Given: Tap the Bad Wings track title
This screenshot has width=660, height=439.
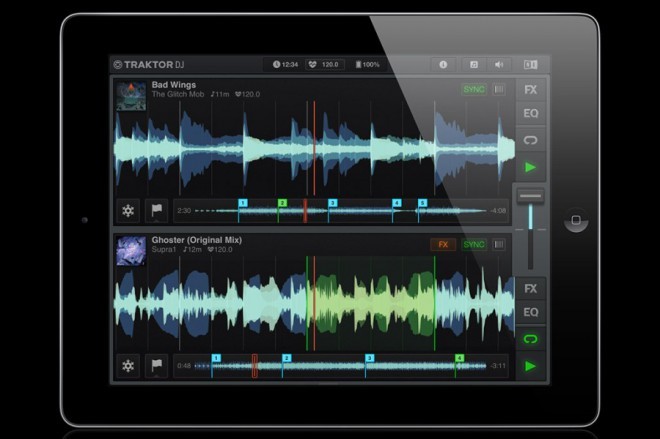Looking at the screenshot, I should pyautogui.click(x=173, y=85).
